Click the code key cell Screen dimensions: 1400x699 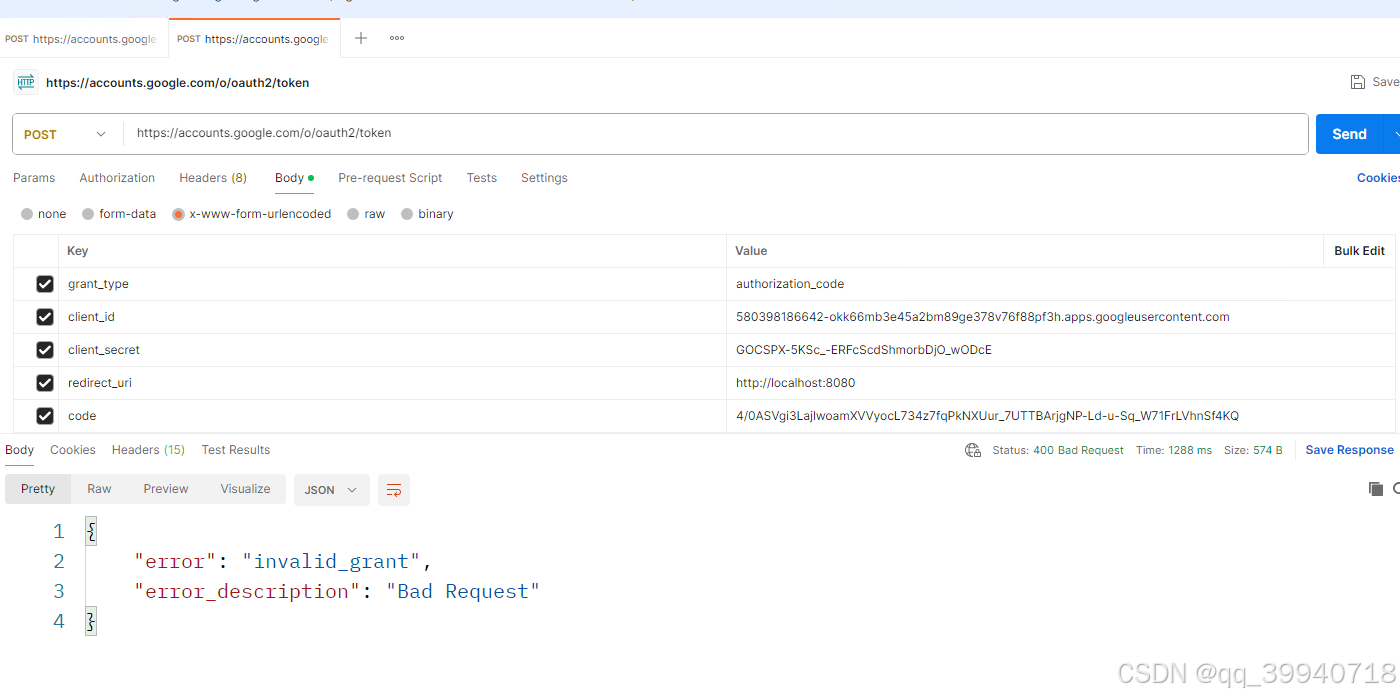tap(393, 416)
